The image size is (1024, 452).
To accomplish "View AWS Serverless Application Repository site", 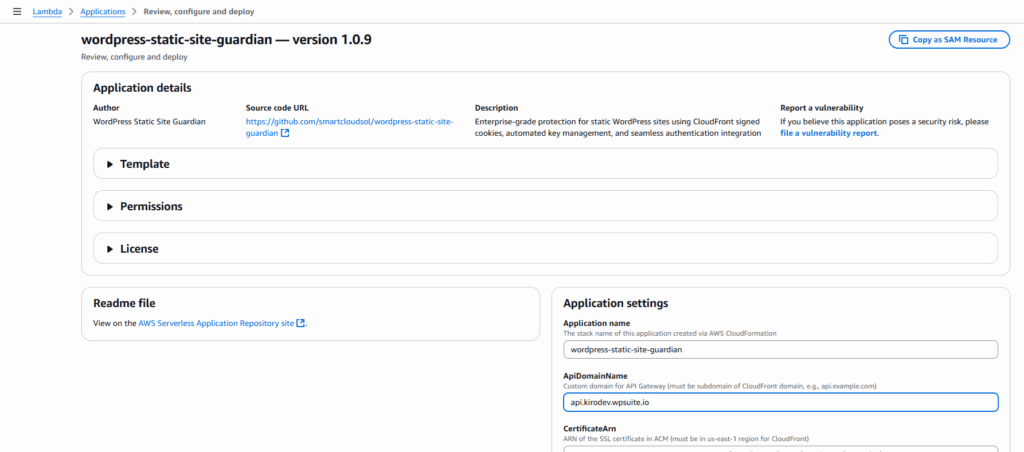I will (216, 323).
